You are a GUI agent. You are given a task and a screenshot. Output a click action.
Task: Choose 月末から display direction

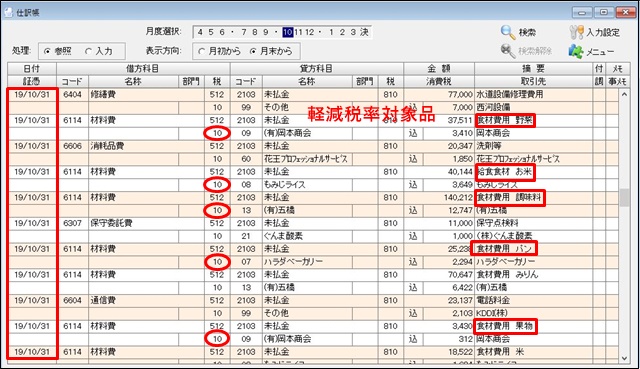(x=253, y=51)
